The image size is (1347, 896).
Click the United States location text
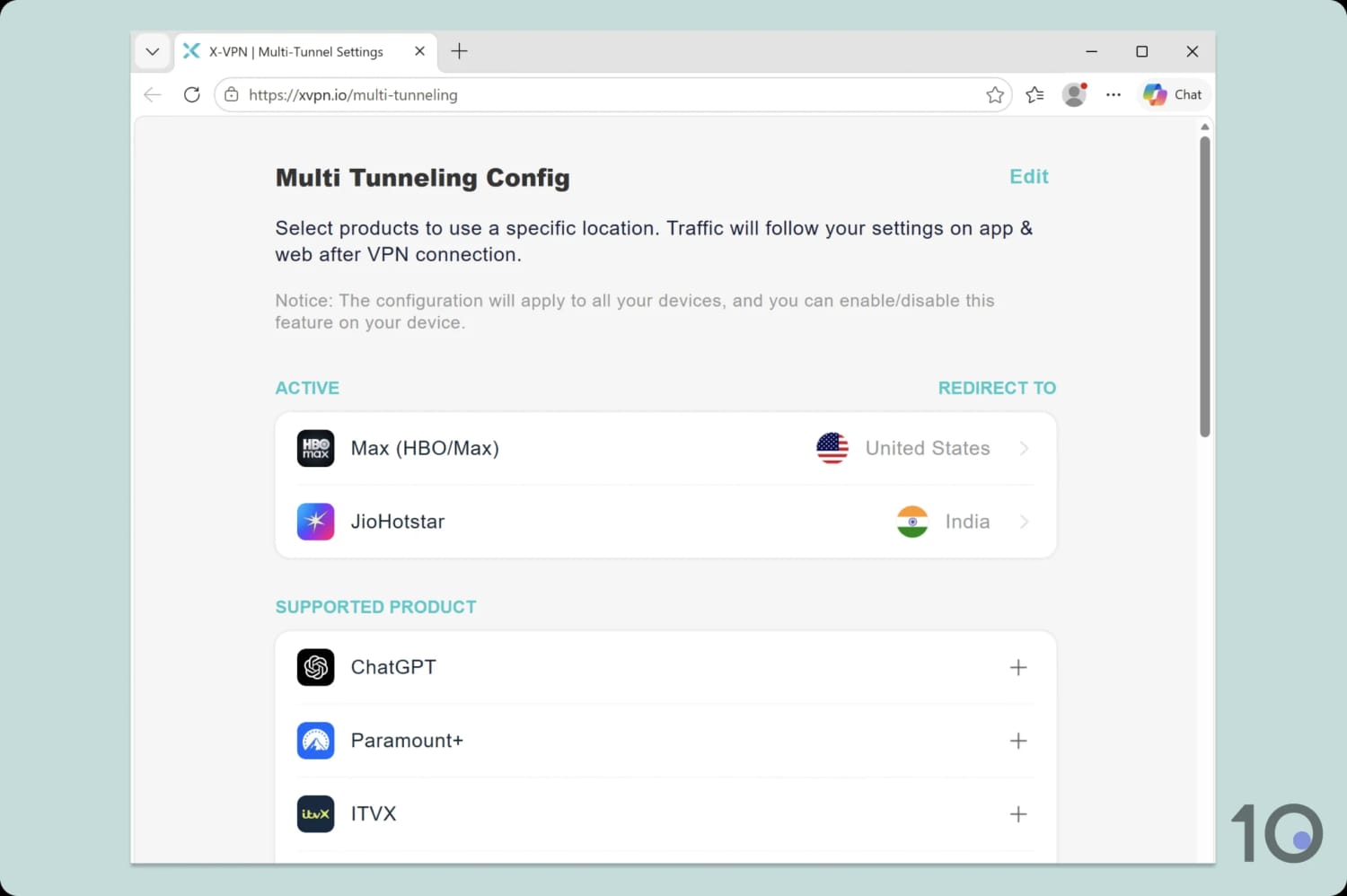[928, 448]
